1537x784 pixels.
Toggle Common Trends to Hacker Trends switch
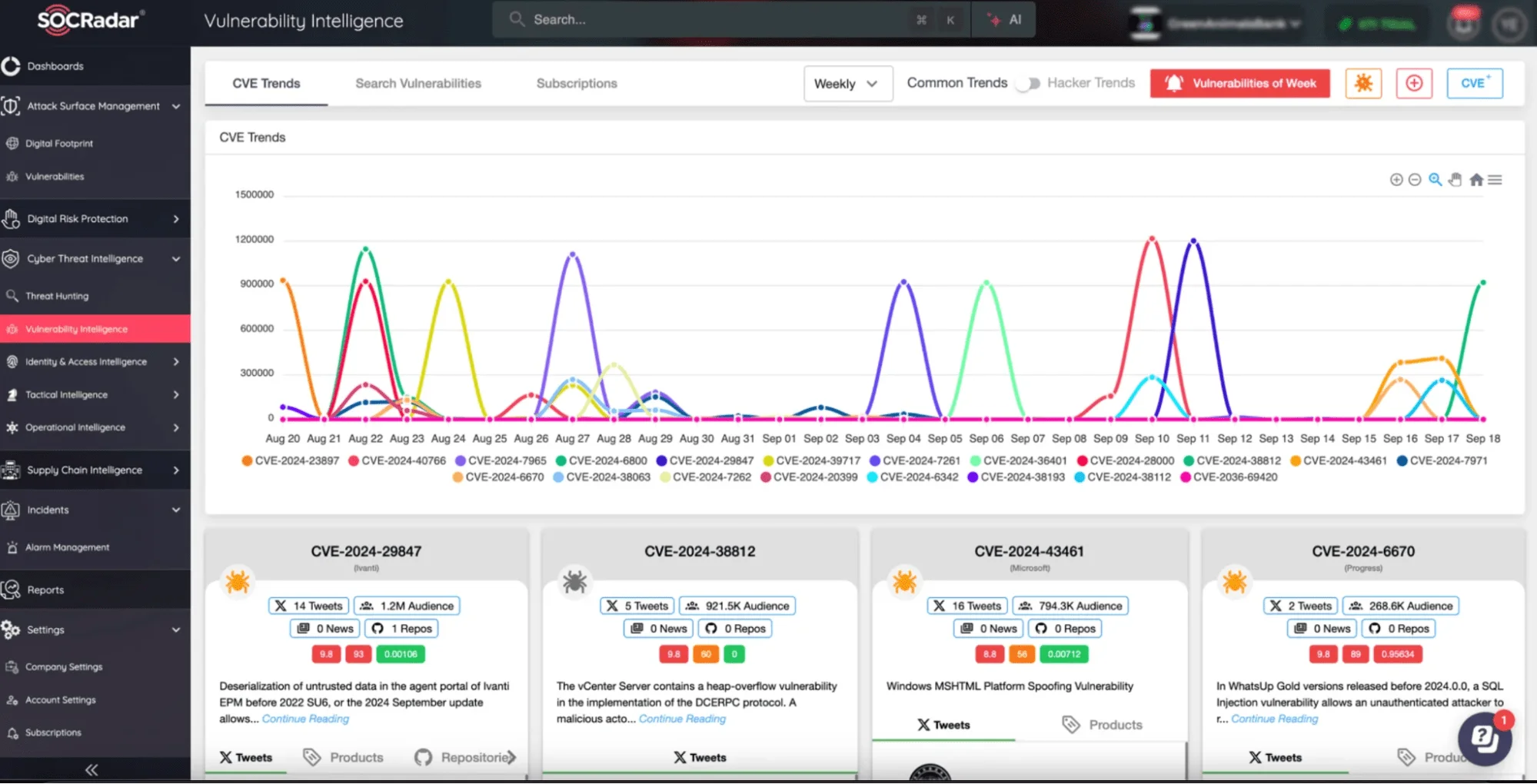click(x=1027, y=83)
